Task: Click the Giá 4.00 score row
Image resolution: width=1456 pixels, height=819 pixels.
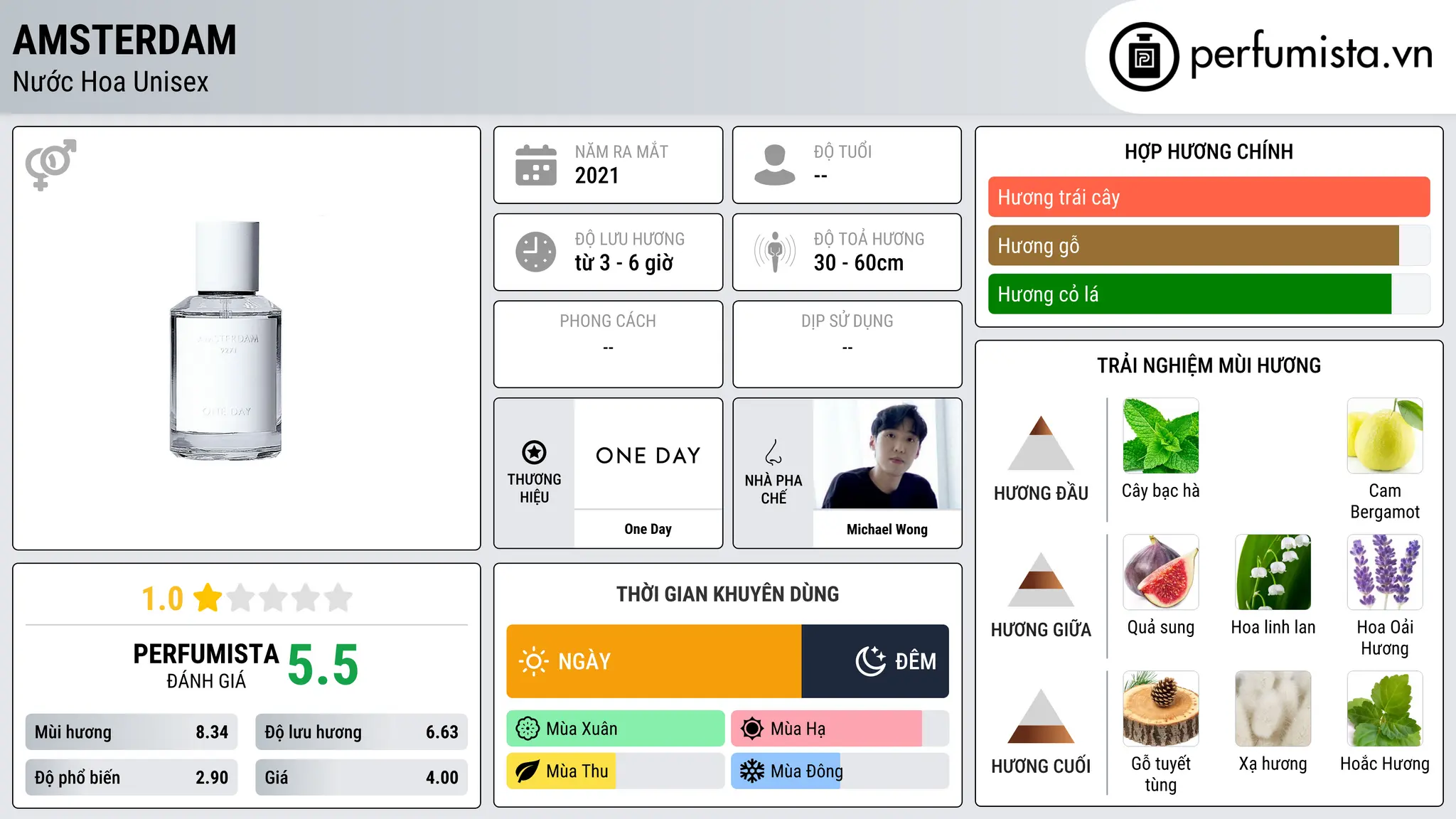Action: coord(361,777)
